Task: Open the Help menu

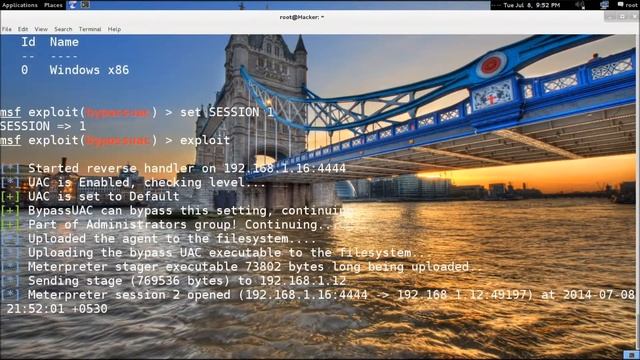Action: pyautogui.click(x=114, y=29)
